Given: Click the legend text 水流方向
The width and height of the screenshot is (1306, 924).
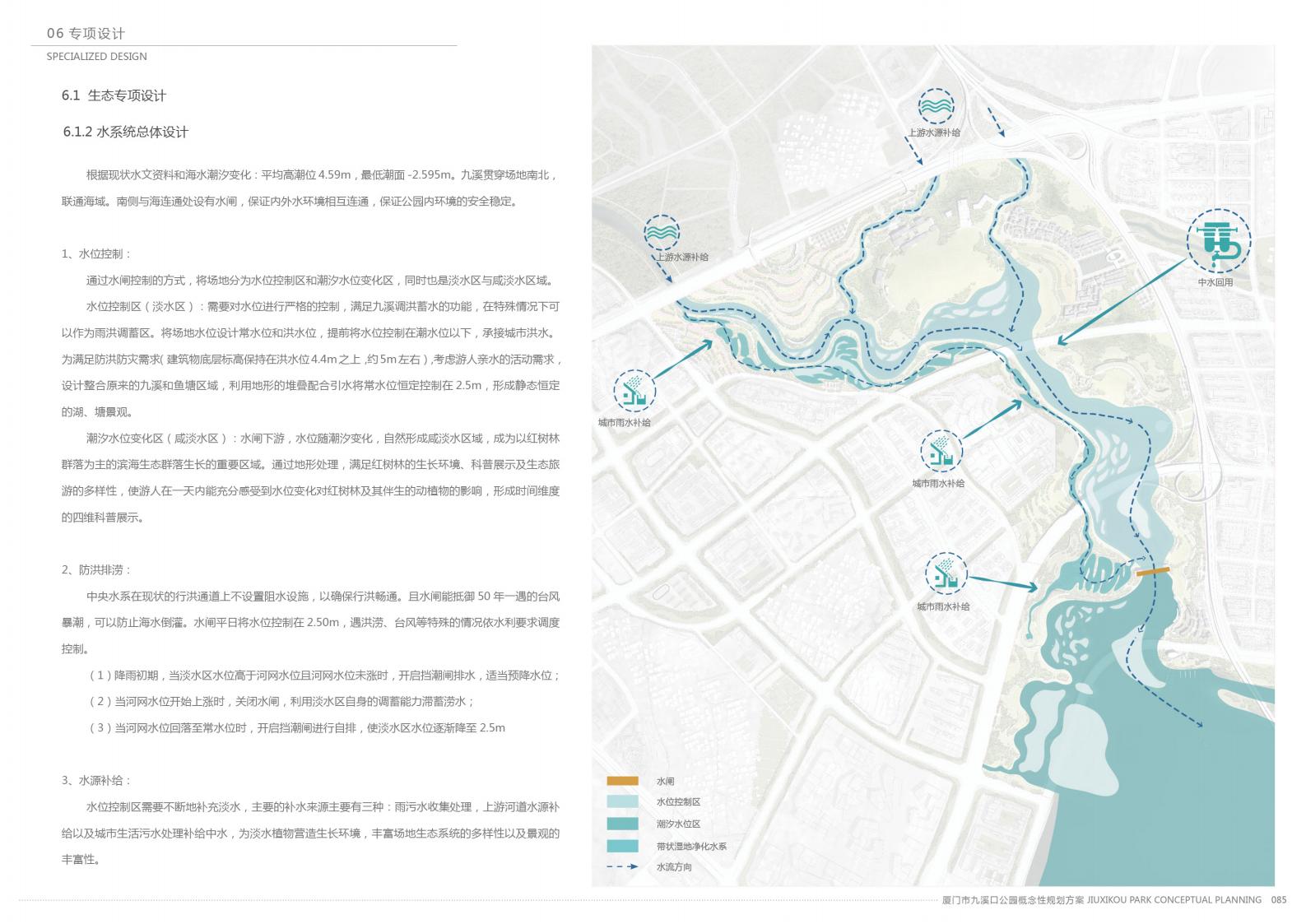Looking at the screenshot, I should click(674, 867).
